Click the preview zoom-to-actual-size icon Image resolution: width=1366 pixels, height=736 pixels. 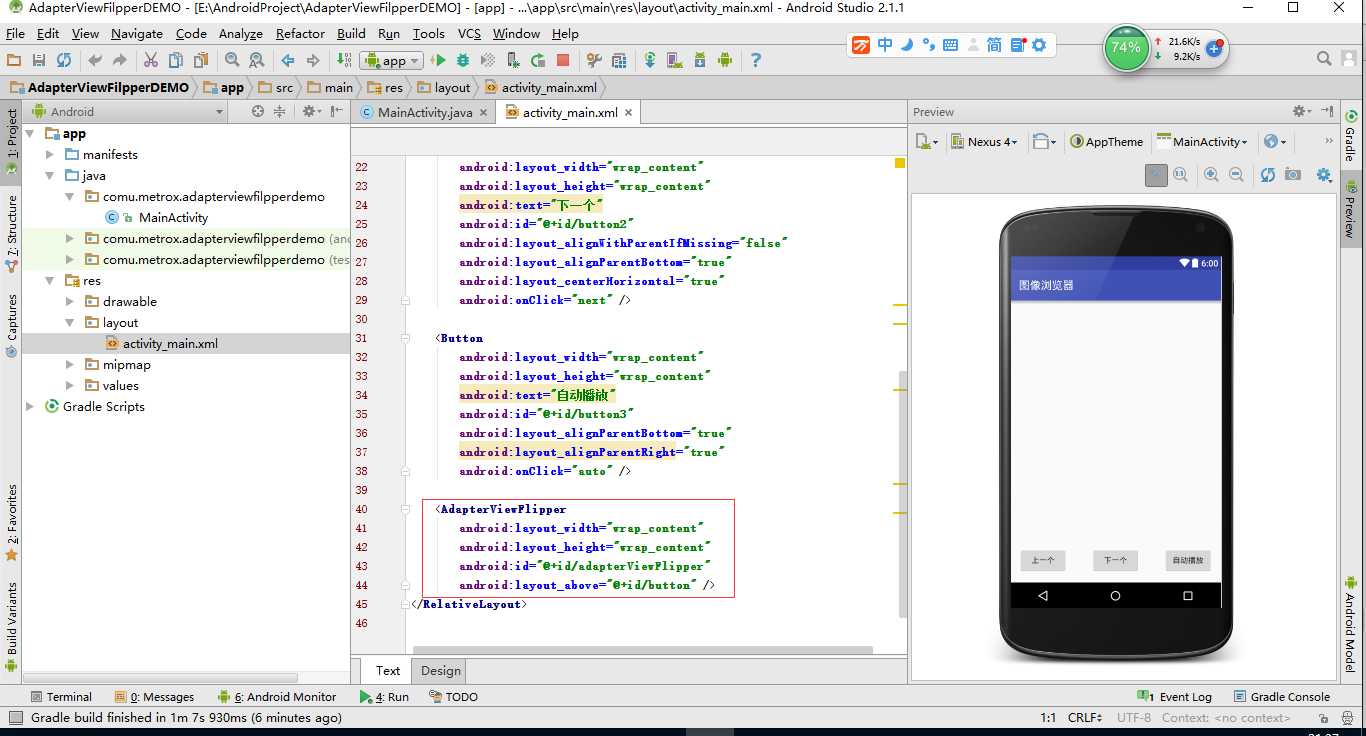click(x=1180, y=175)
